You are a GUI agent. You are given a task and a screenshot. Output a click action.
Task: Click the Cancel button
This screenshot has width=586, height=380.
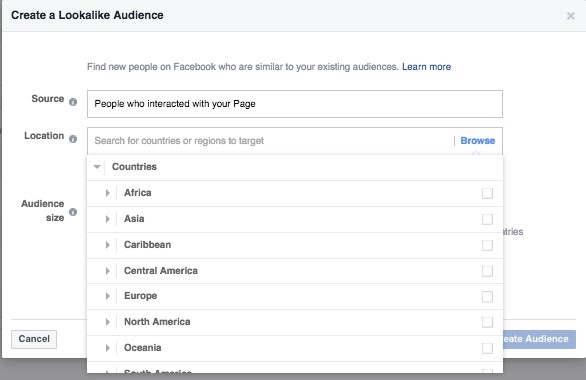pos(34,339)
